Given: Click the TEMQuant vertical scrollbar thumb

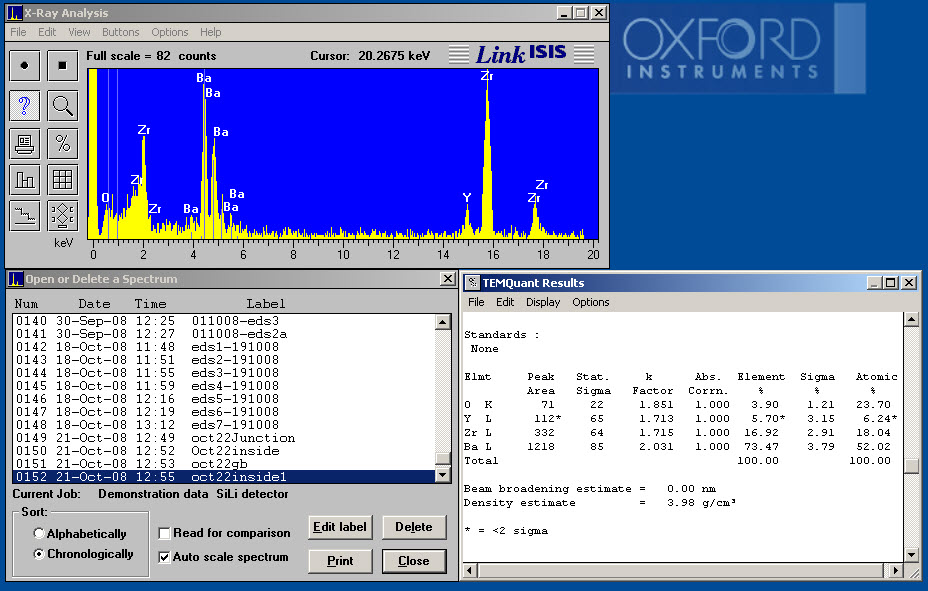Looking at the screenshot, I should click(911, 467).
